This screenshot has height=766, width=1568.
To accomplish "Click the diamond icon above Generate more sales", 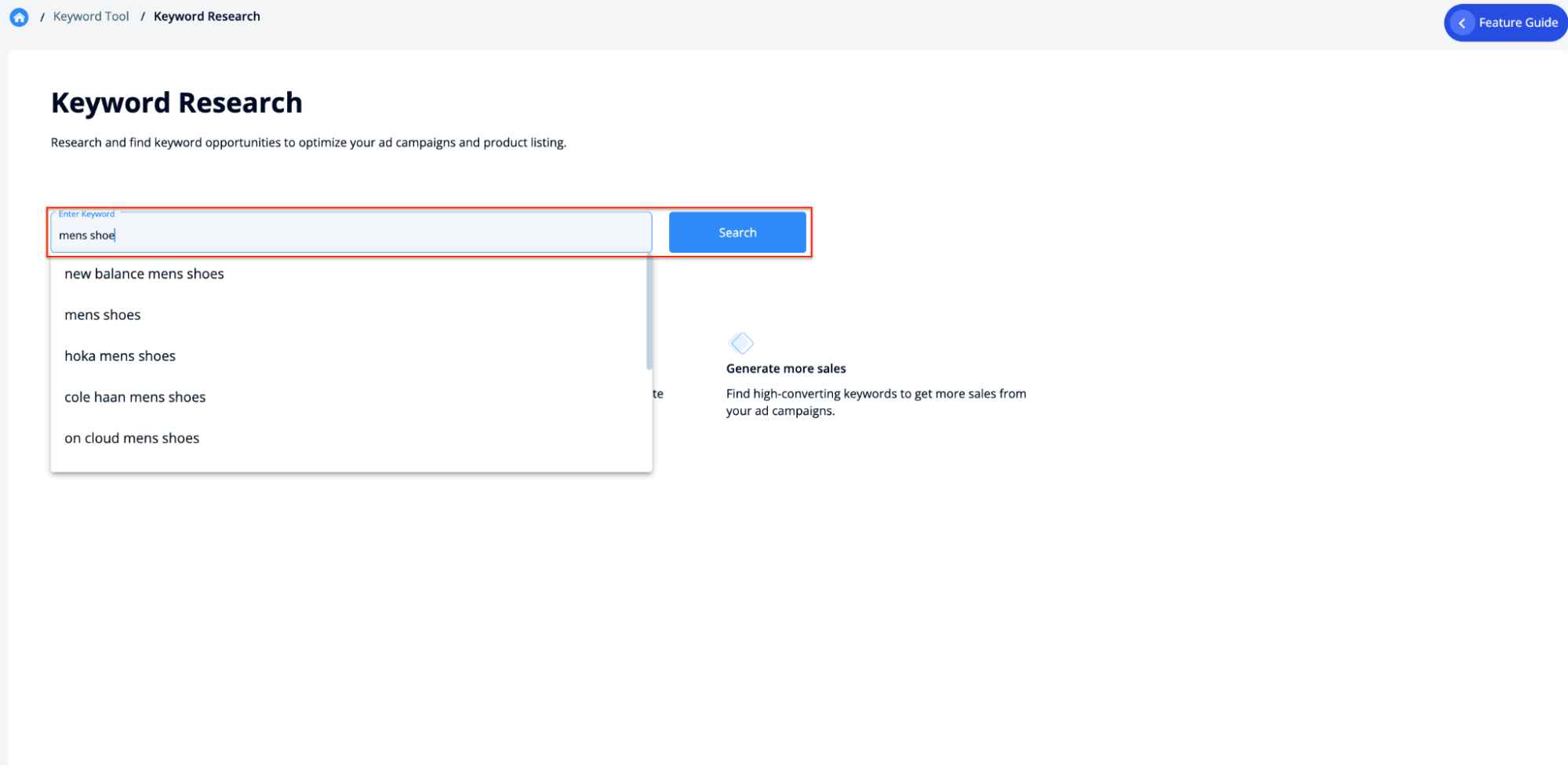I will pos(741,343).
